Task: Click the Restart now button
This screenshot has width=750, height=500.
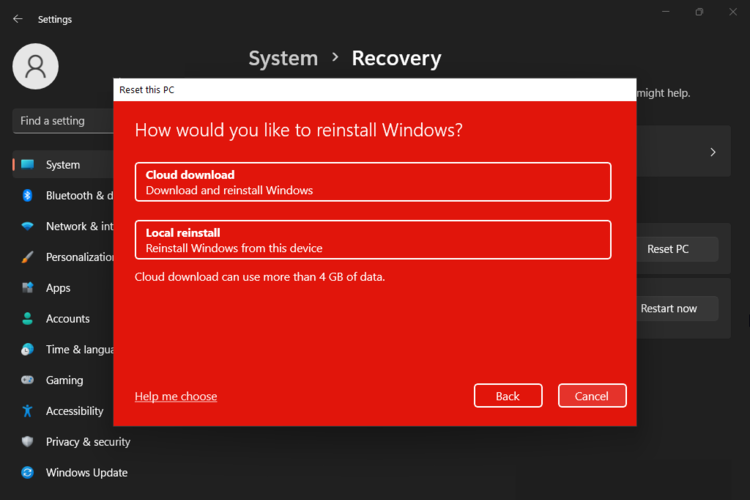Action: (x=676, y=309)
